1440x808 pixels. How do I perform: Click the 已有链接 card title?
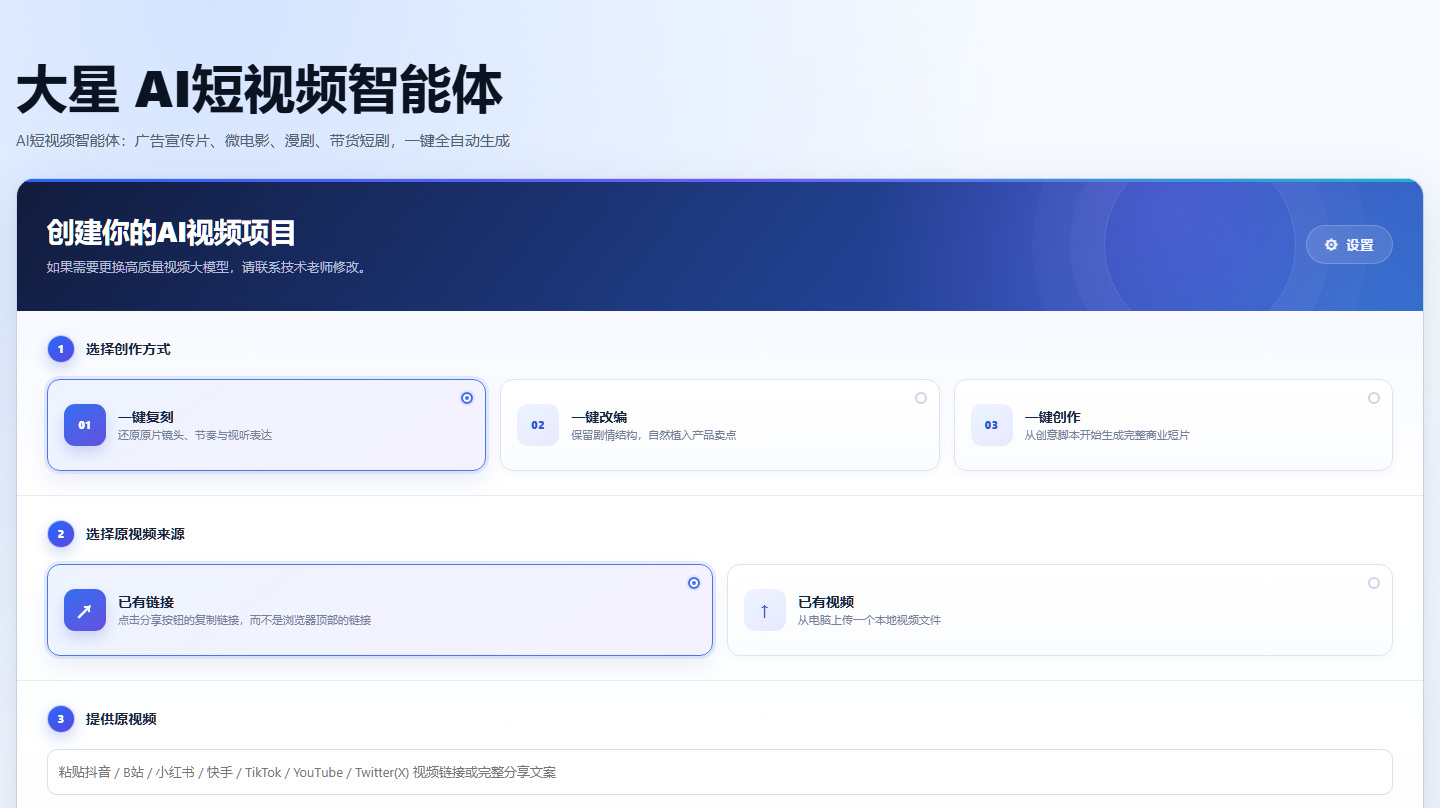pyautogui.click(x=146, y=602)
